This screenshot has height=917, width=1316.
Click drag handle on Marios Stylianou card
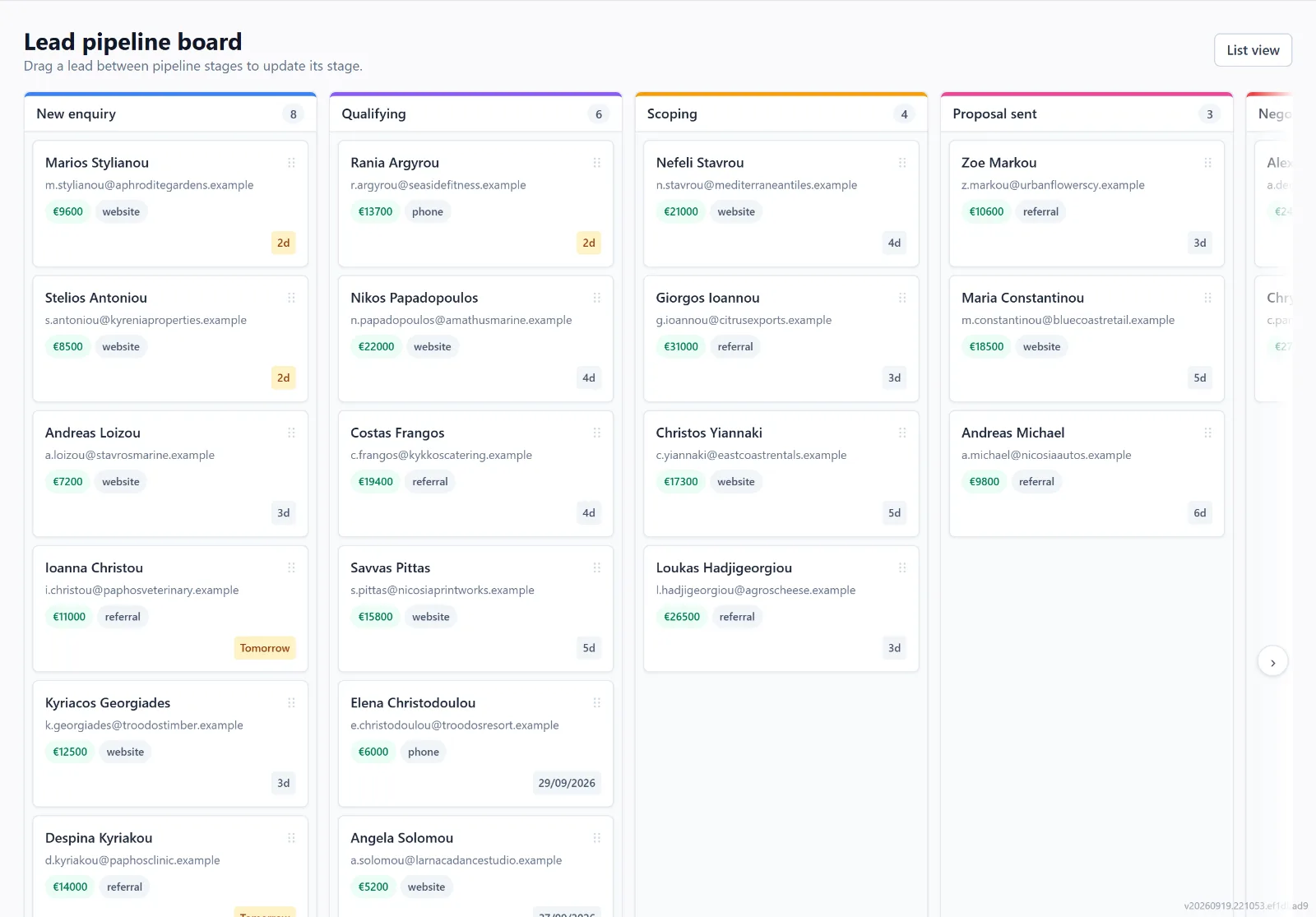[291, 163]
